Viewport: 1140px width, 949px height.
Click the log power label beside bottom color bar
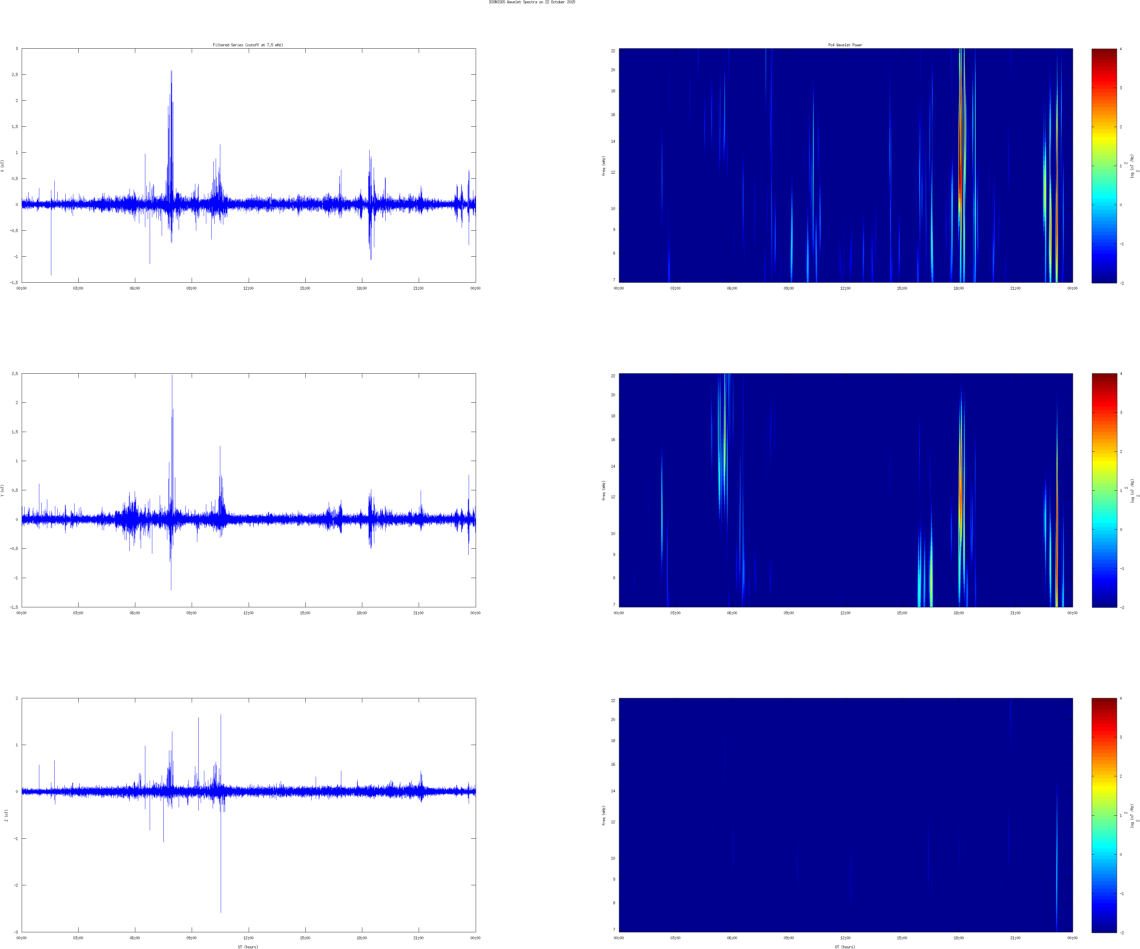pos(1132,814)
